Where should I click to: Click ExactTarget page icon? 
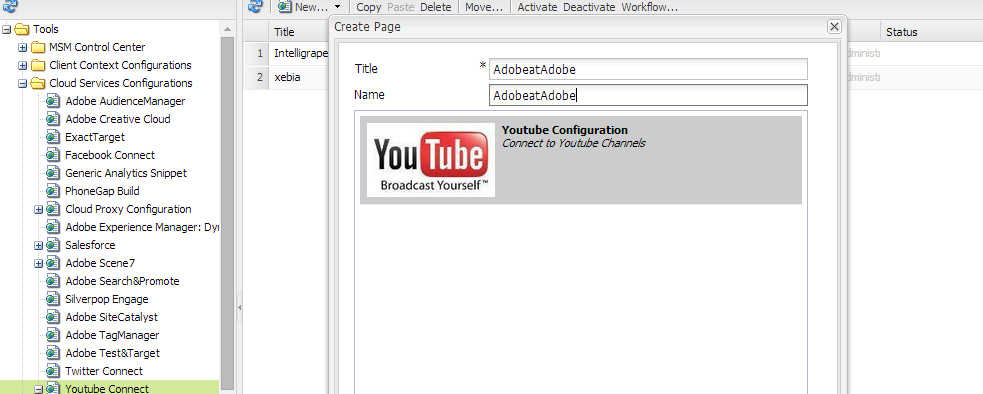click(x=53, y=137)
